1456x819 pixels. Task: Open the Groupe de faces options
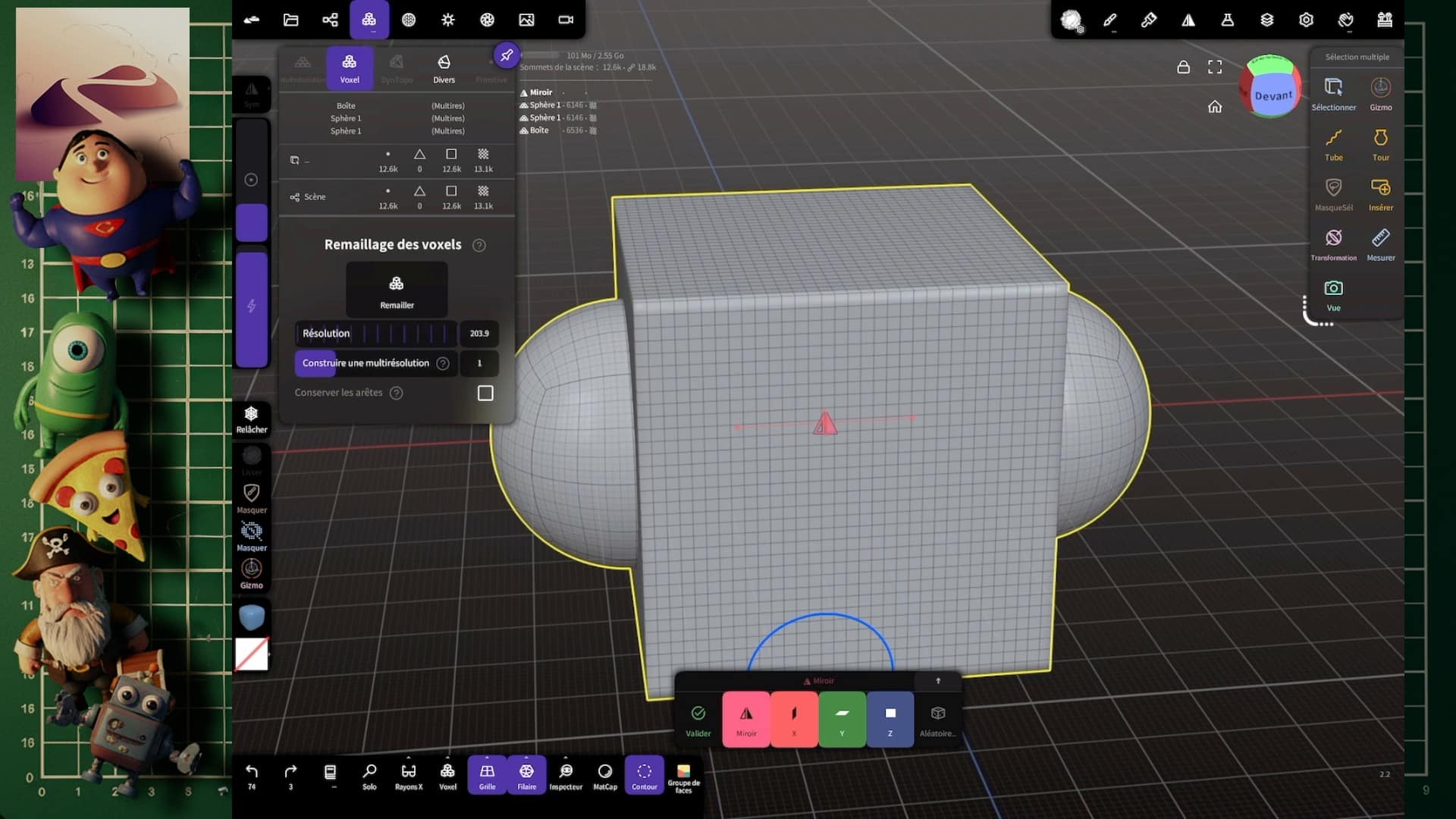point(683,777)
